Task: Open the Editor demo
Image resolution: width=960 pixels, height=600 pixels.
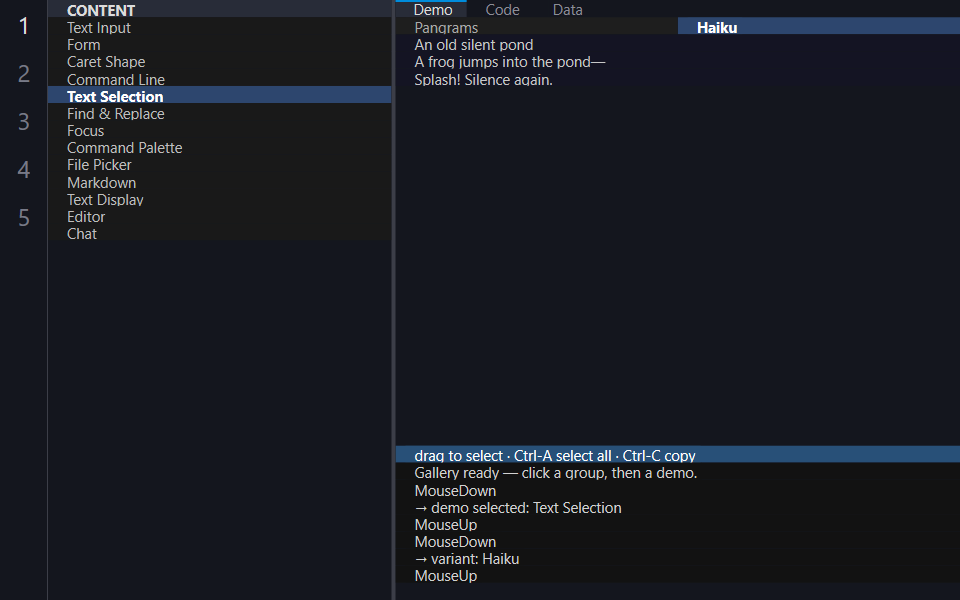Action: pos(219,217)
